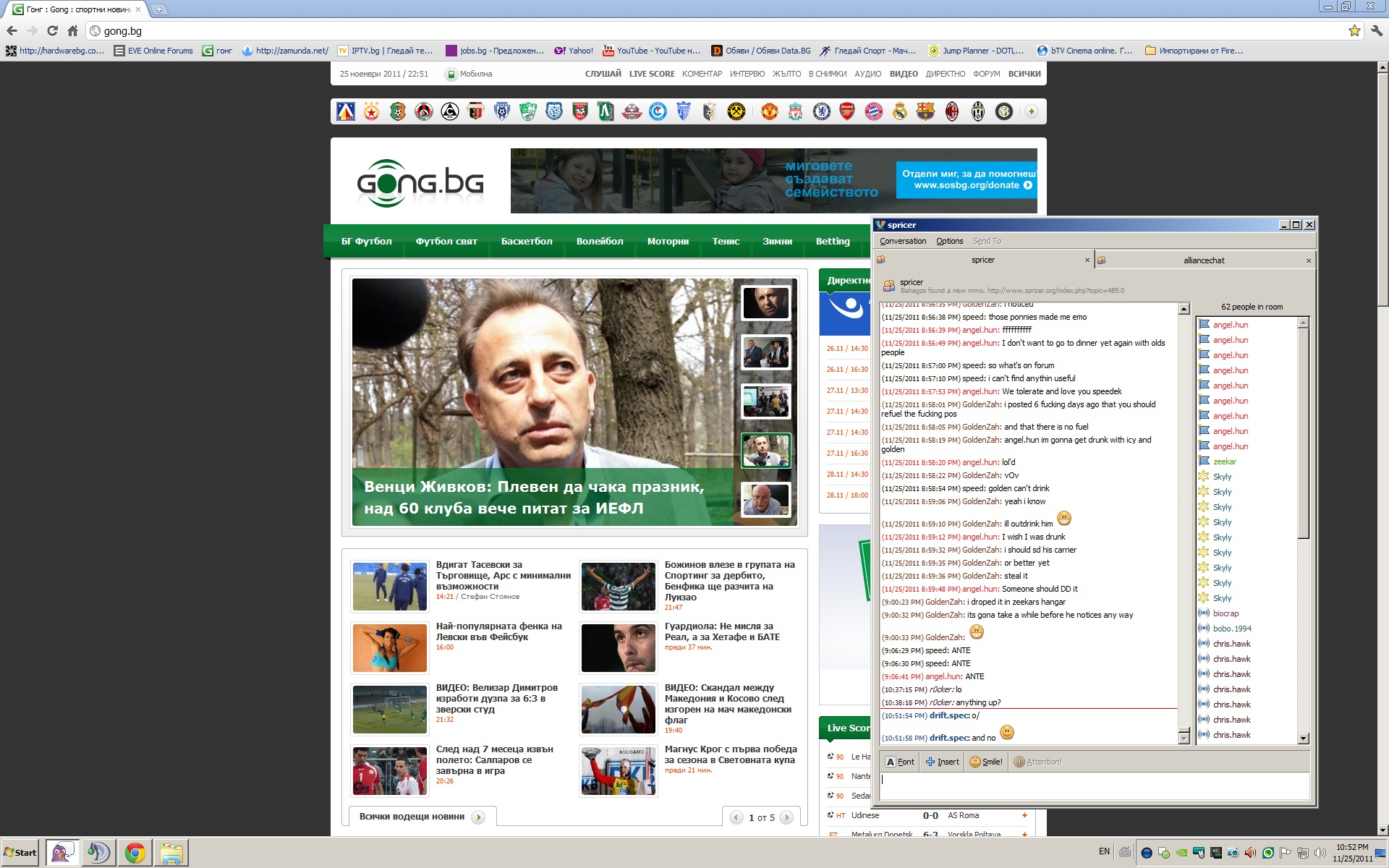Screen dimensions: 1389x868
Task: Click the Liverpool club crest
Action: [x=795, y=112]
